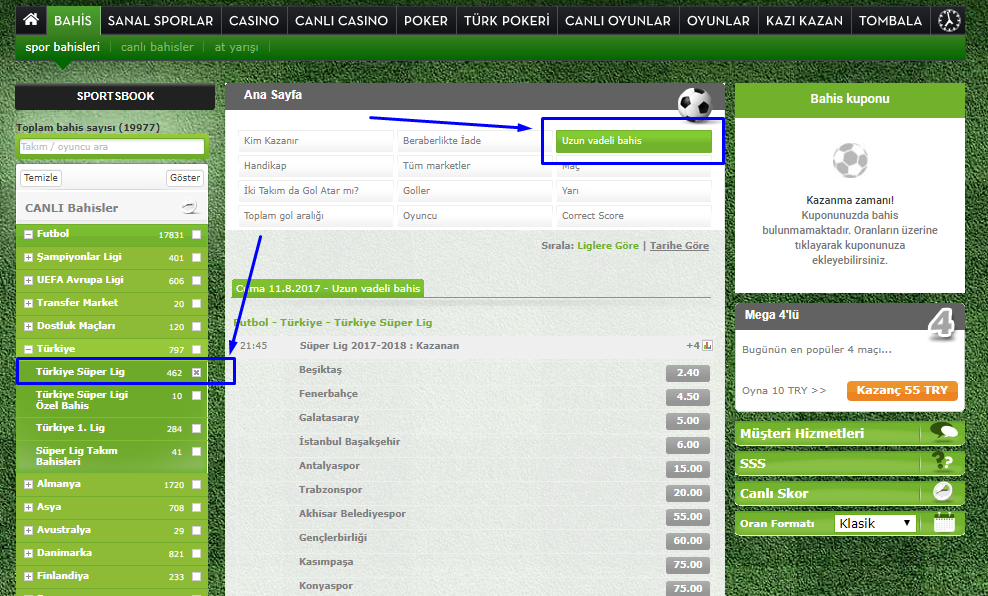Open the Müşteri Hizmetleri chat bubble icon
988x596 pixels.
[x=943, y=432]
